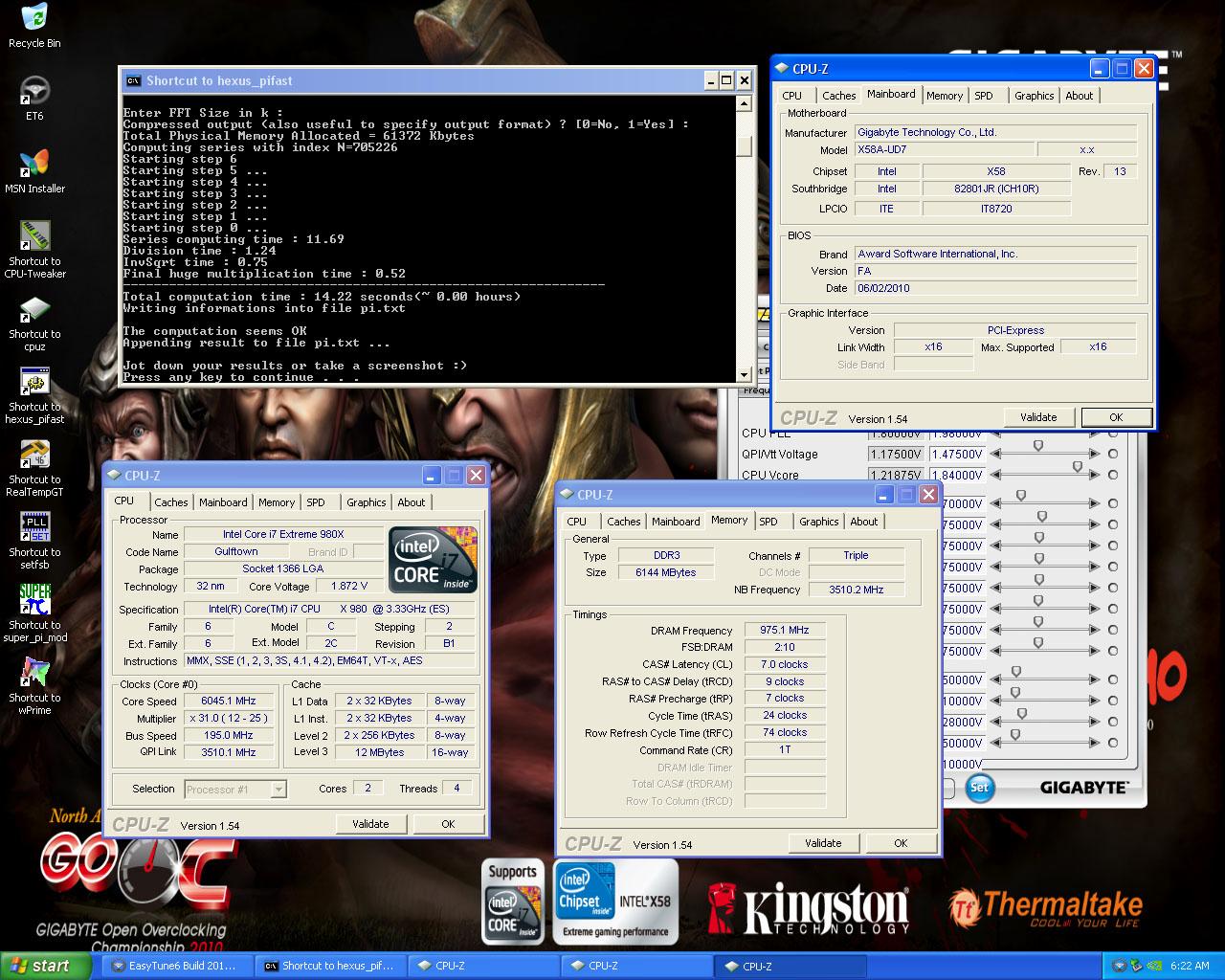Click OK in the CPU-Z CPU window

[448, 824]
